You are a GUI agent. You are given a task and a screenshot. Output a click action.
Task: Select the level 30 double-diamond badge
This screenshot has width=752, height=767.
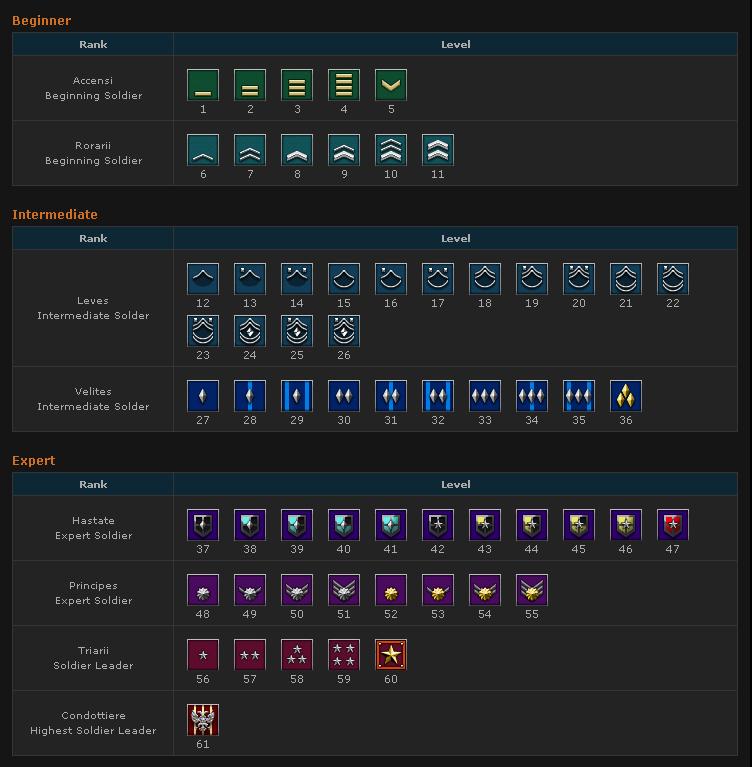(x=344, y=396)
